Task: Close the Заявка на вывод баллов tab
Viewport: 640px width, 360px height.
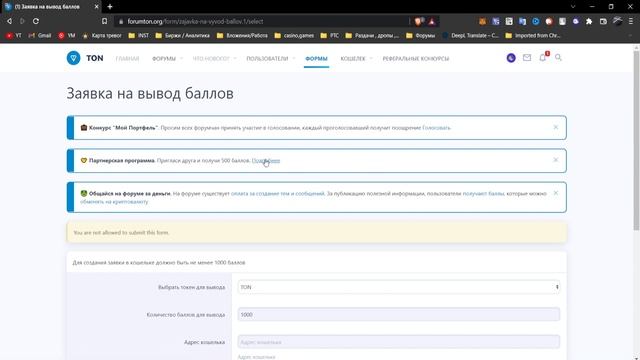Action: [96, 7]
